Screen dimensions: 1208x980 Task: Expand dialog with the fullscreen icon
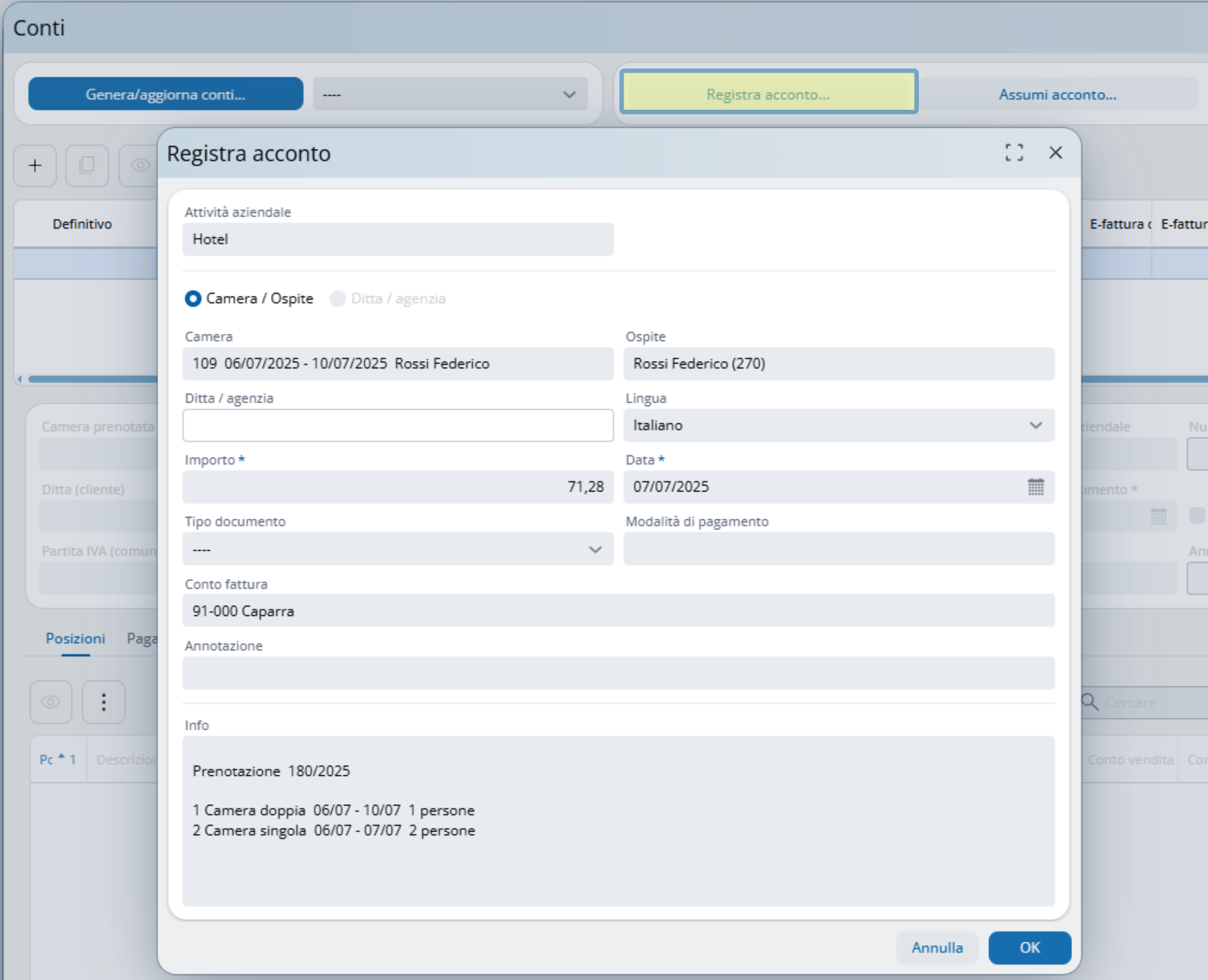(x=1014, y=152)
